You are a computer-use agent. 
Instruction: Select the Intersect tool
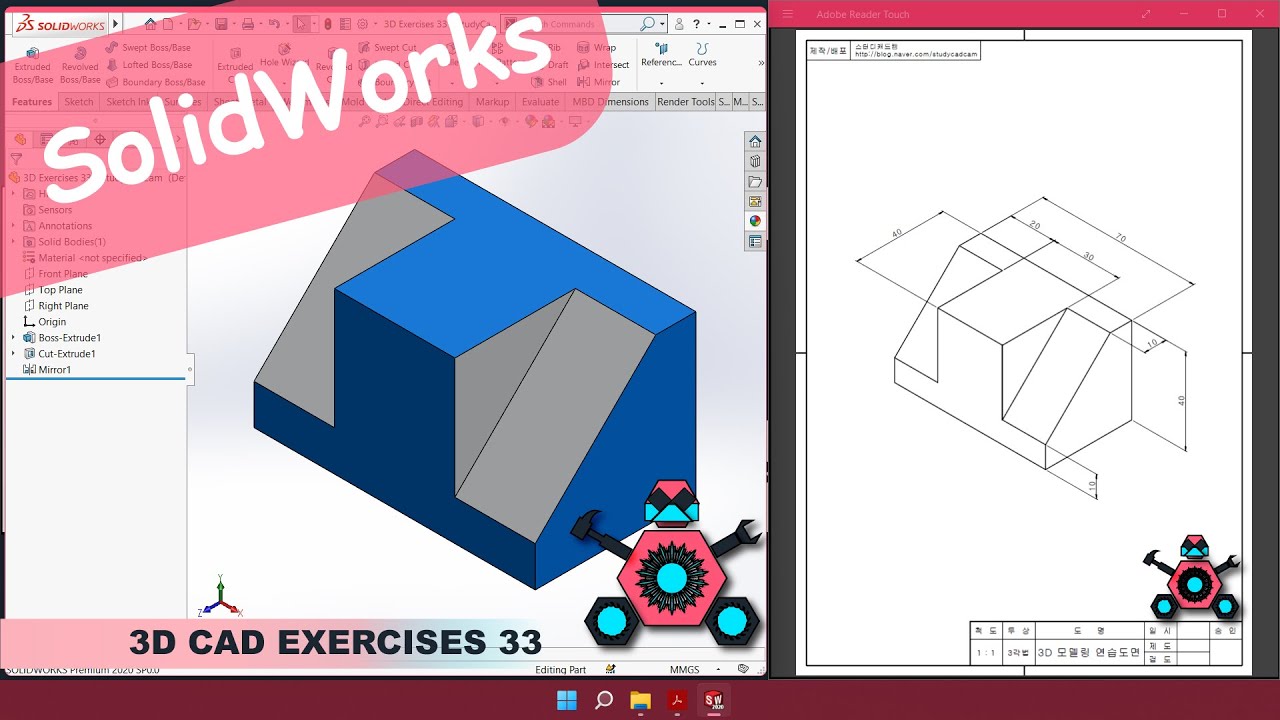point(604,65)
